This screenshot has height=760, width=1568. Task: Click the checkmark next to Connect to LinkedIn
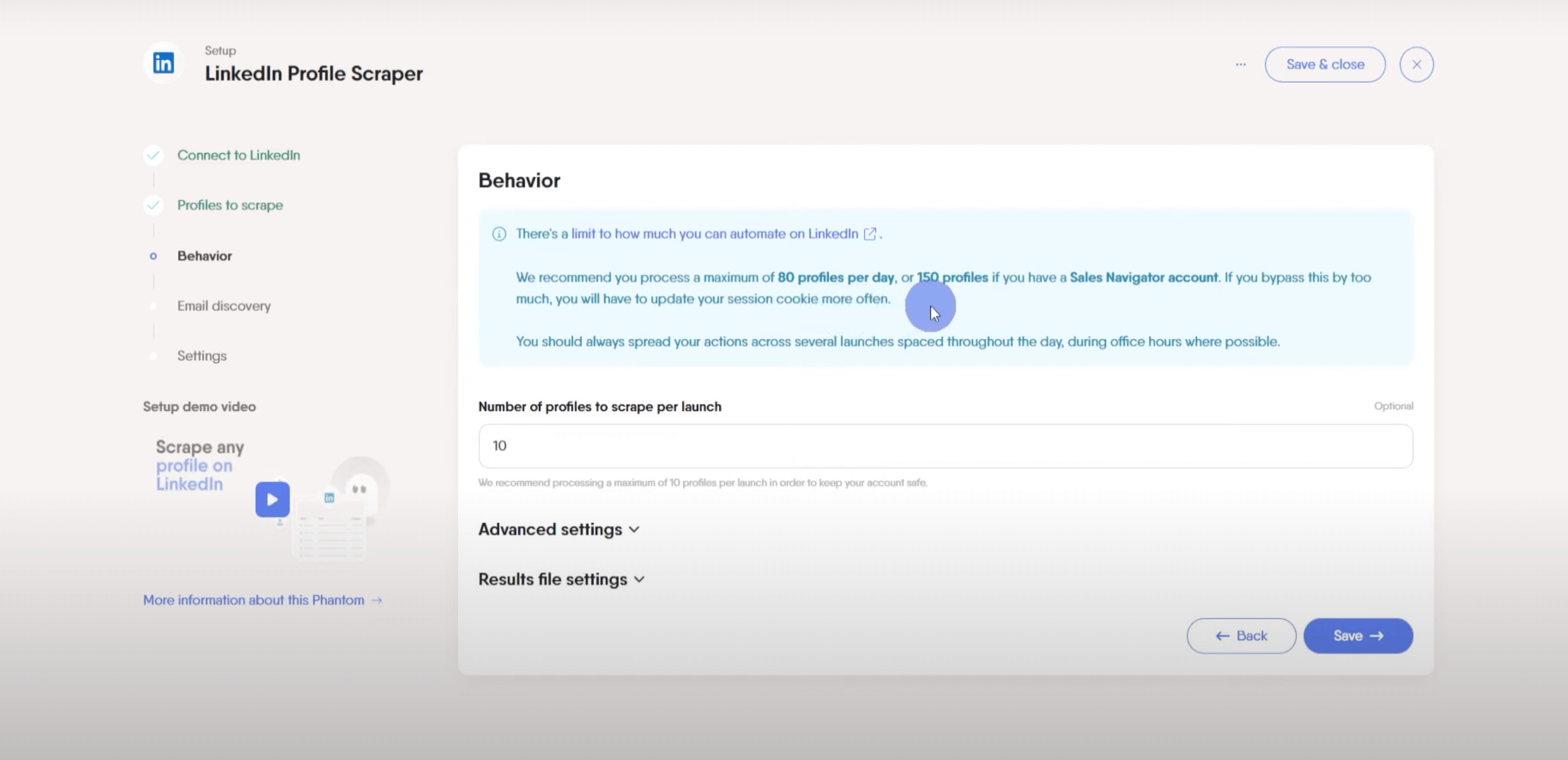(153, 155)
